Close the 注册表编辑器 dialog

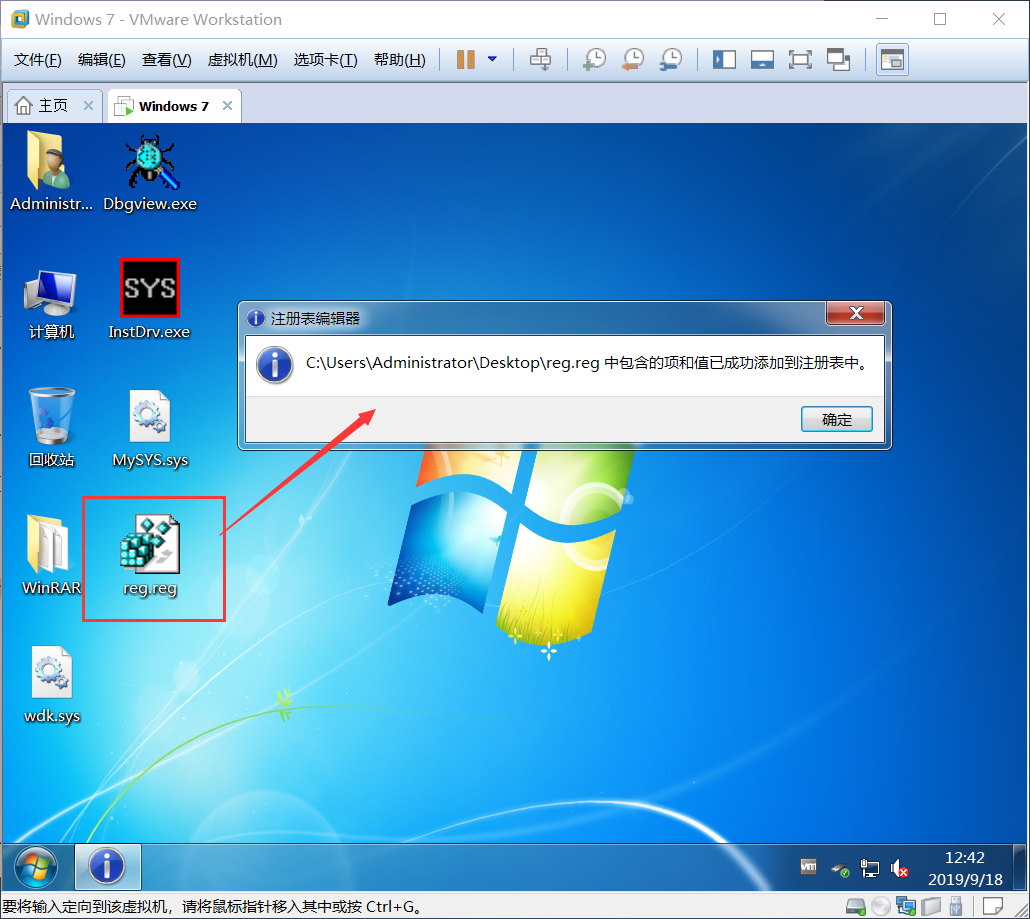[855, 313]
